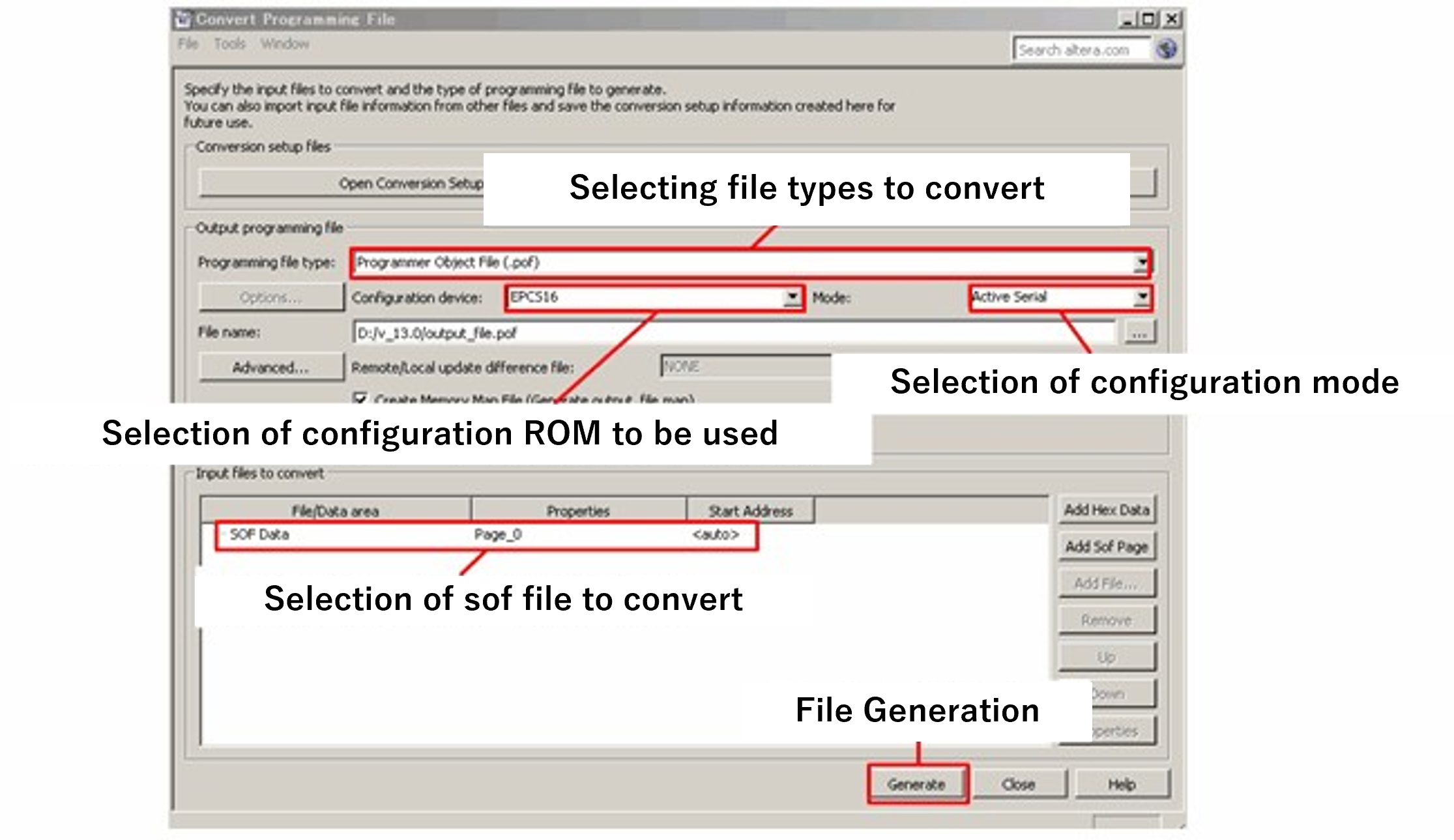Viewport: 1454px width, 840px height.
Task: Open the File menu
Action: click(188, 44)
